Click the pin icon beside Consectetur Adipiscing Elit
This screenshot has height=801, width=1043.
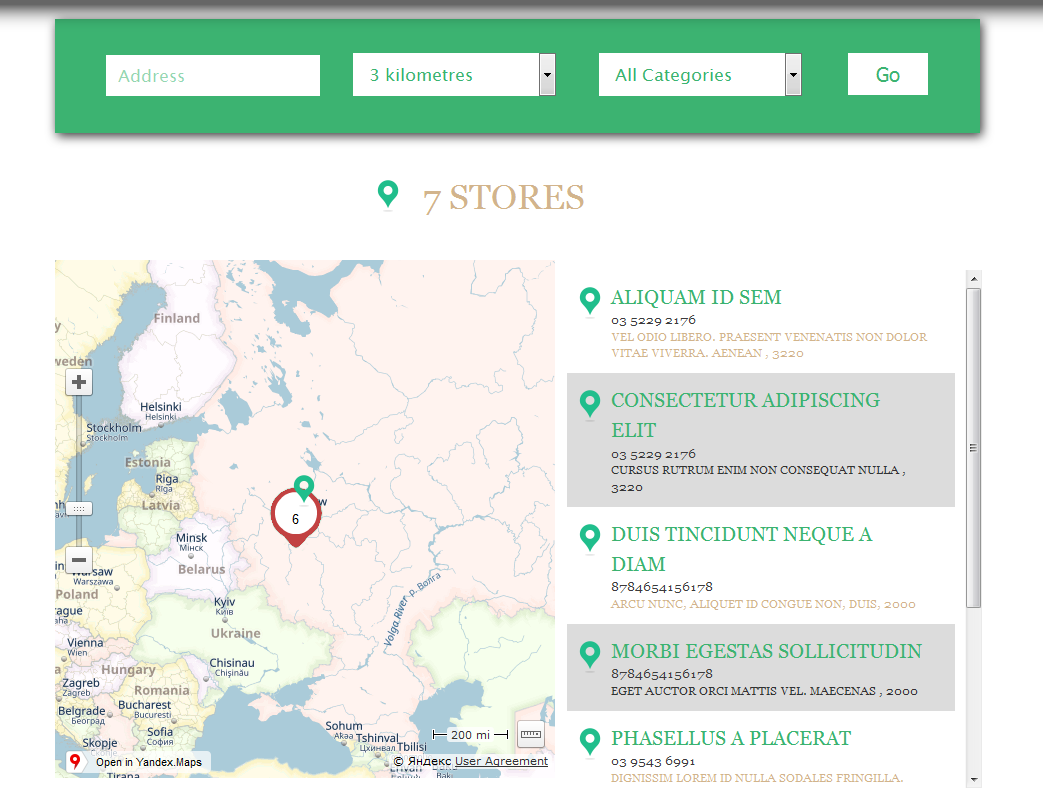pos(589,404)
